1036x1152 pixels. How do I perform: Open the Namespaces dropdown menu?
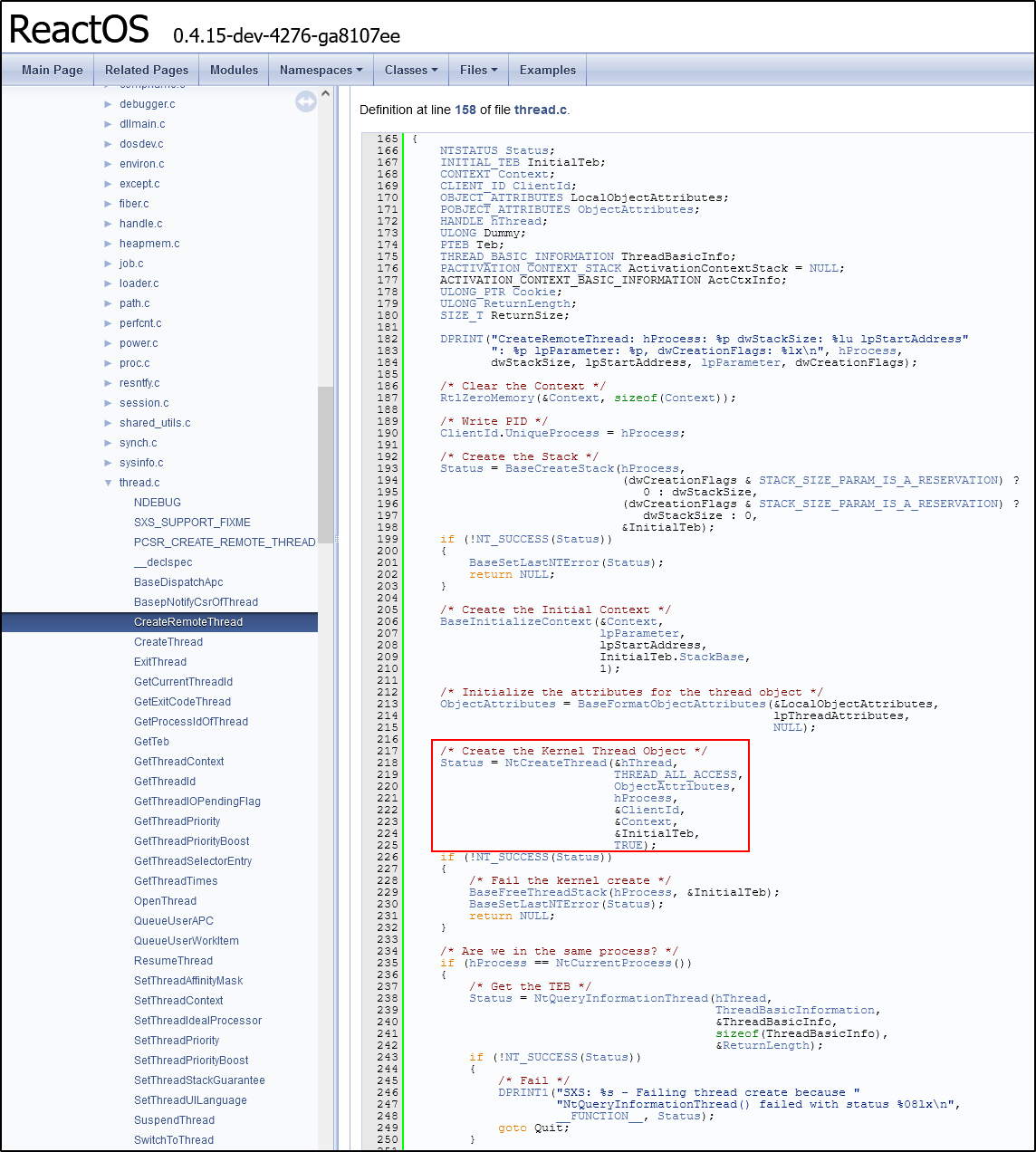[321, 70]
